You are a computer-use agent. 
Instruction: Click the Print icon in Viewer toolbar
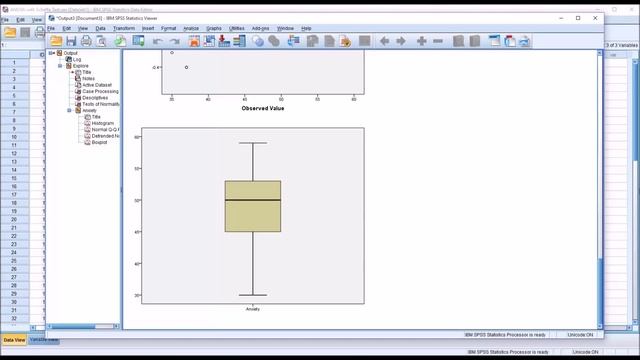[86, 41]
